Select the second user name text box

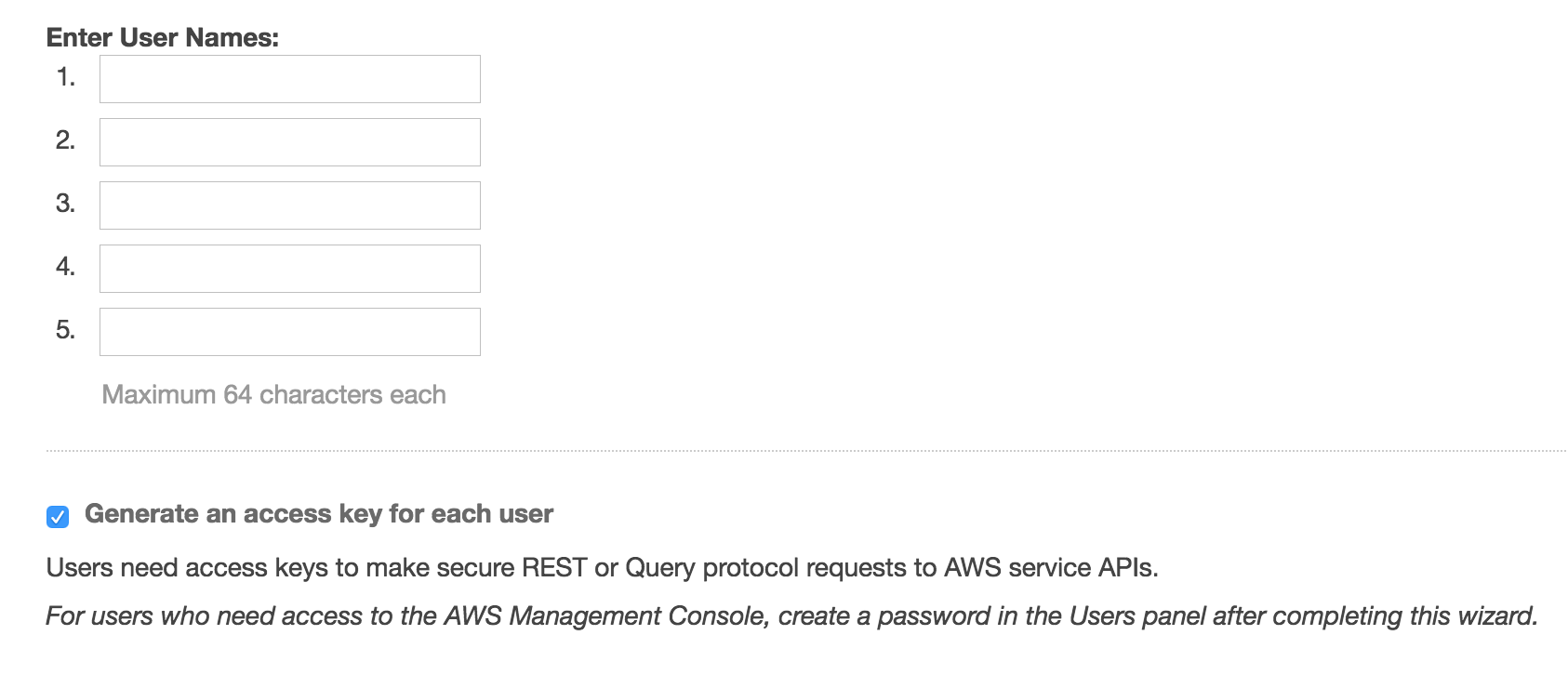[289, 141]
